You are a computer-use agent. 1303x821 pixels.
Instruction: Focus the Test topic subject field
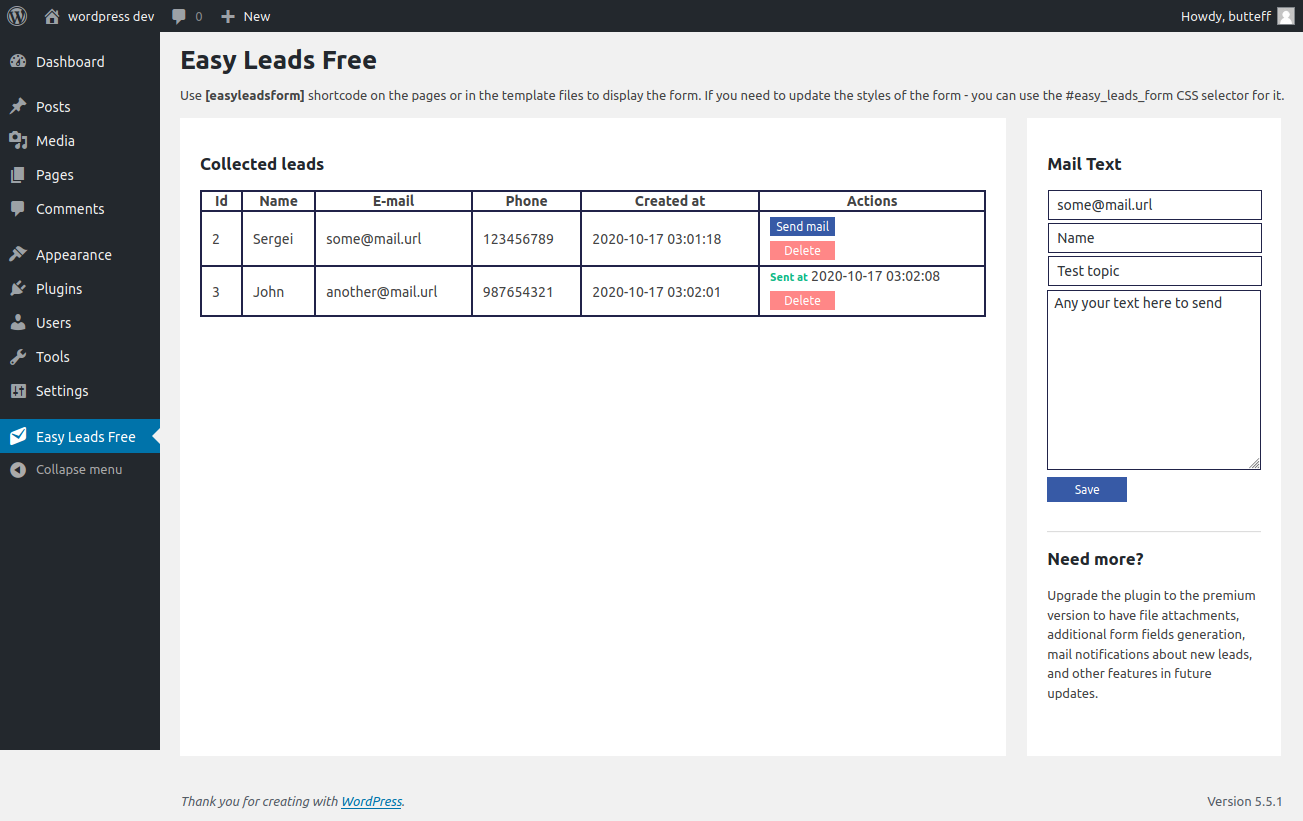click(1154, 271)
